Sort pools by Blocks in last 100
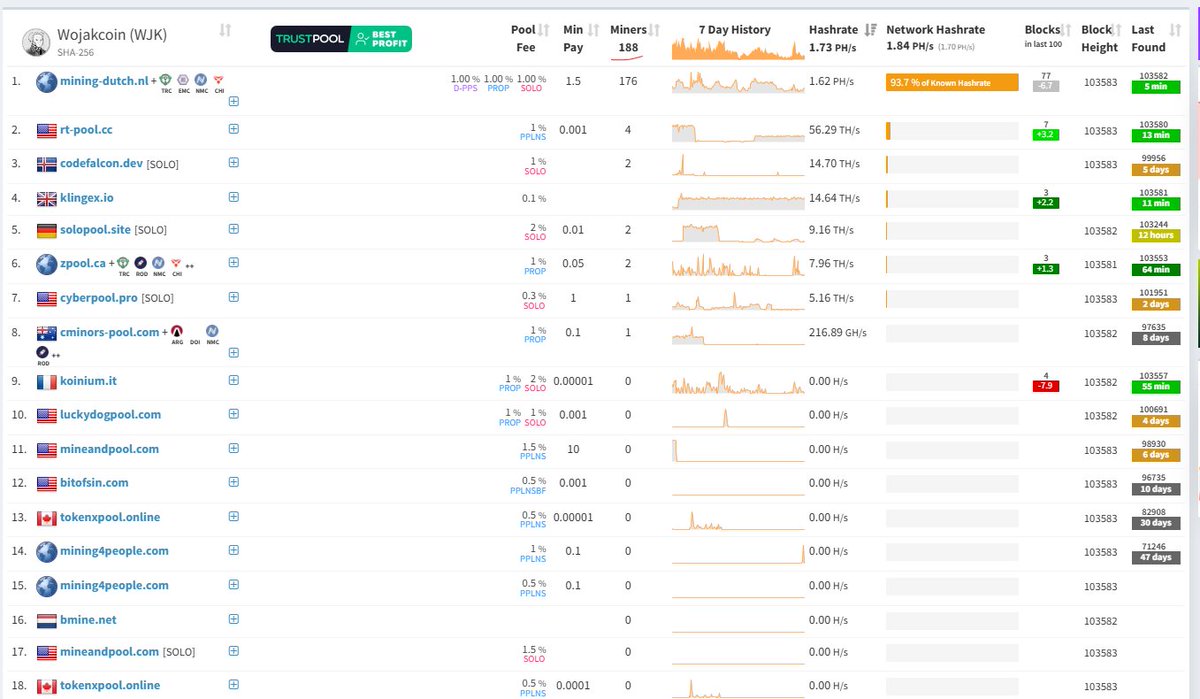Screen dimensions: 1200x699 point(1067,30)
